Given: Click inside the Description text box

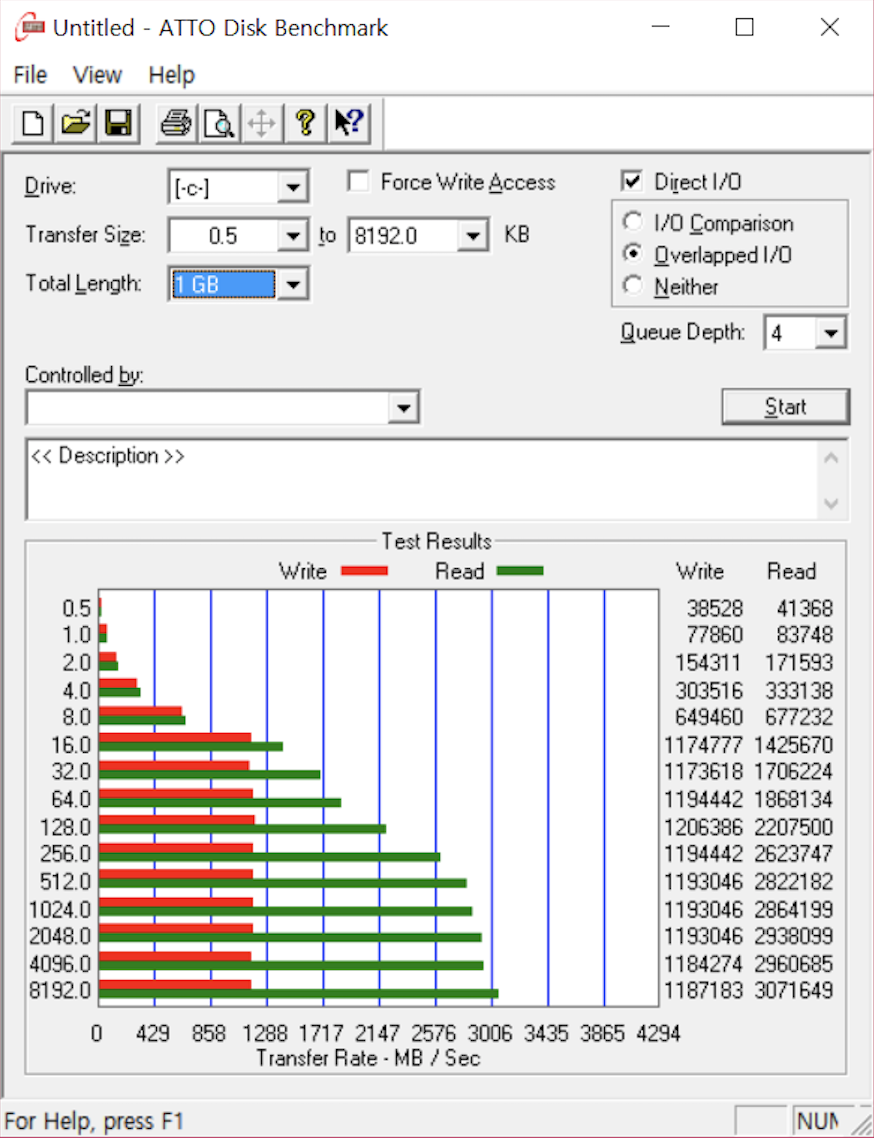Looking at the screenshot, I should pos(421,479).
